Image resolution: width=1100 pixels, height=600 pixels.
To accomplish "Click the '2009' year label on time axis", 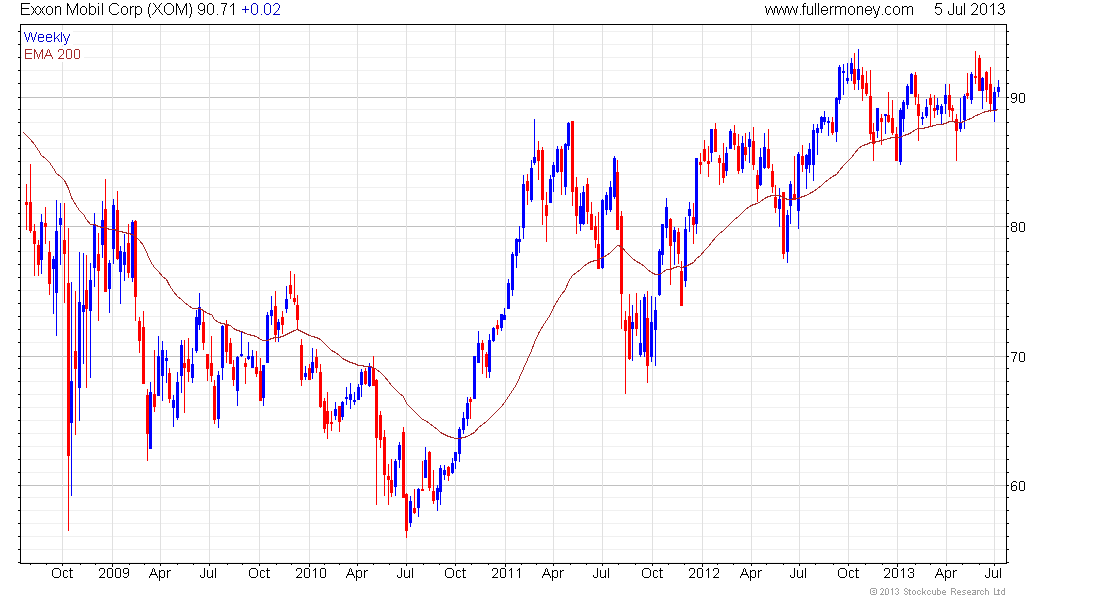I will (114, 573).
